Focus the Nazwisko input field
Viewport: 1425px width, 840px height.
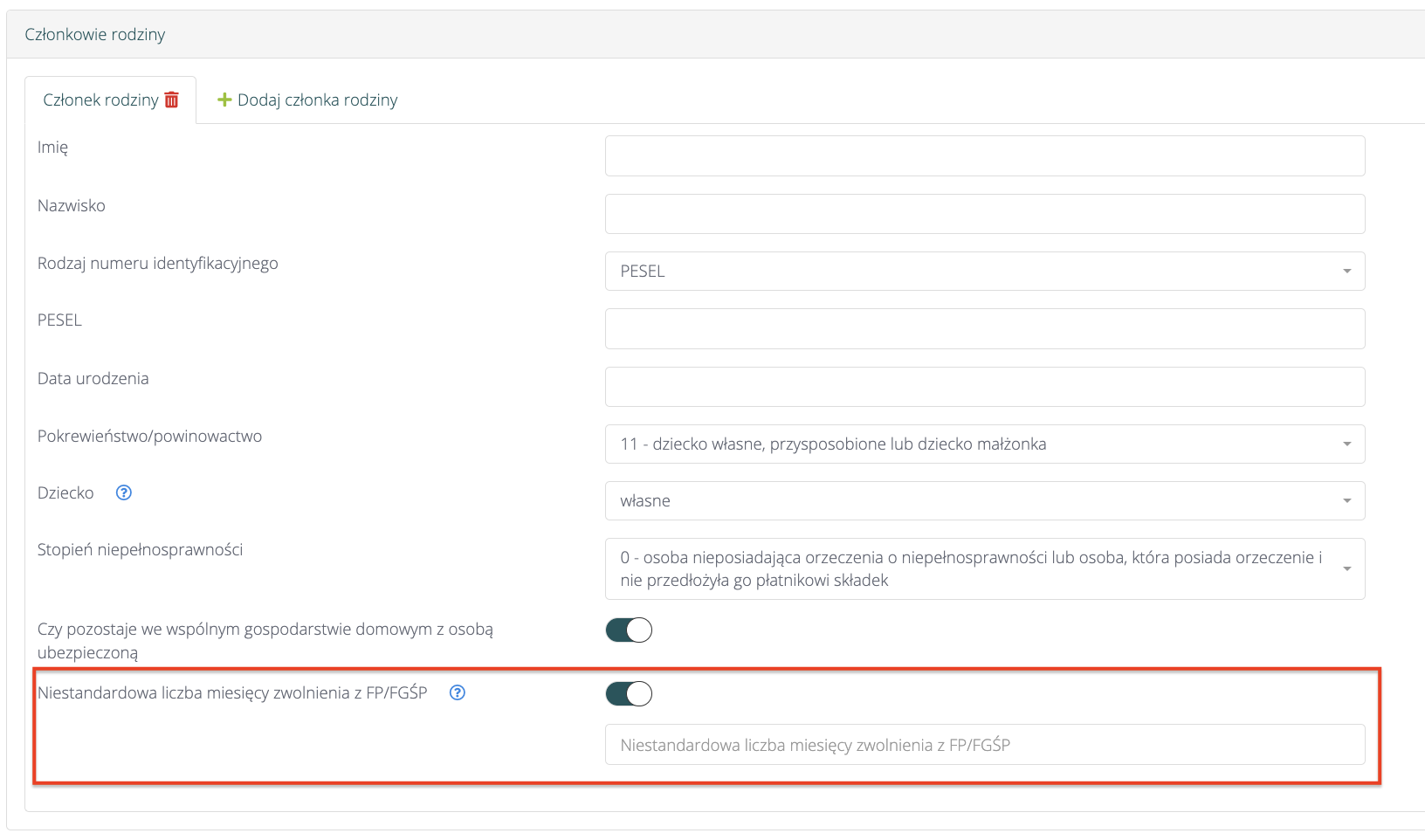point(984,214)
